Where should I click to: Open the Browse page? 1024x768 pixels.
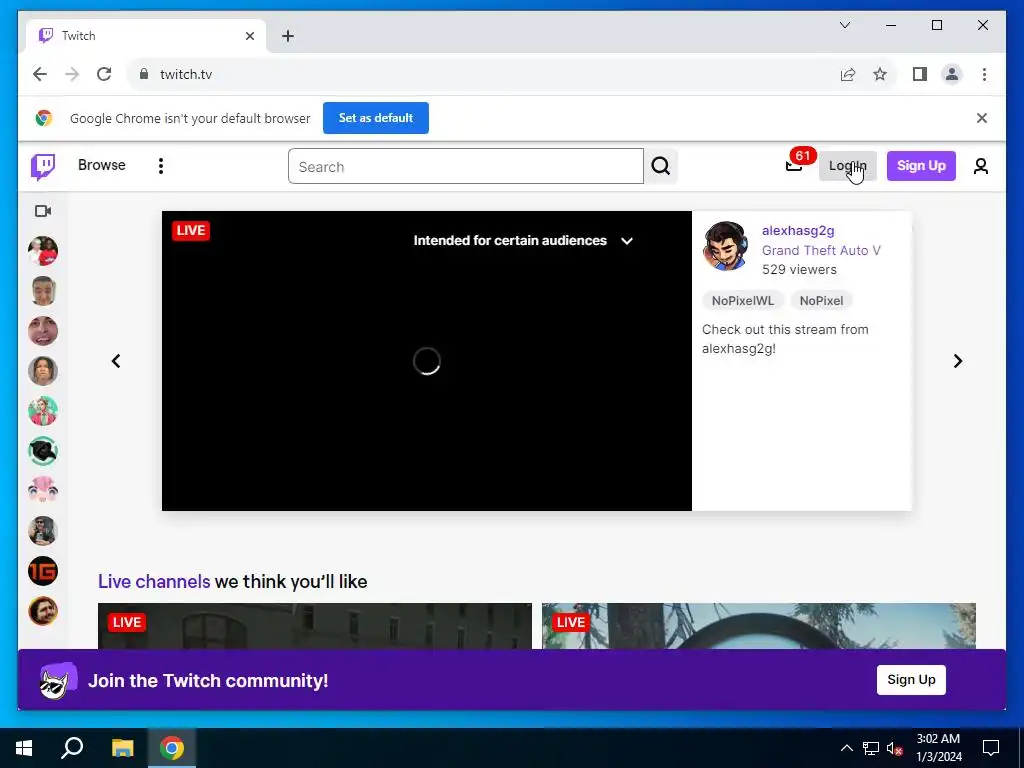(101, 165)
